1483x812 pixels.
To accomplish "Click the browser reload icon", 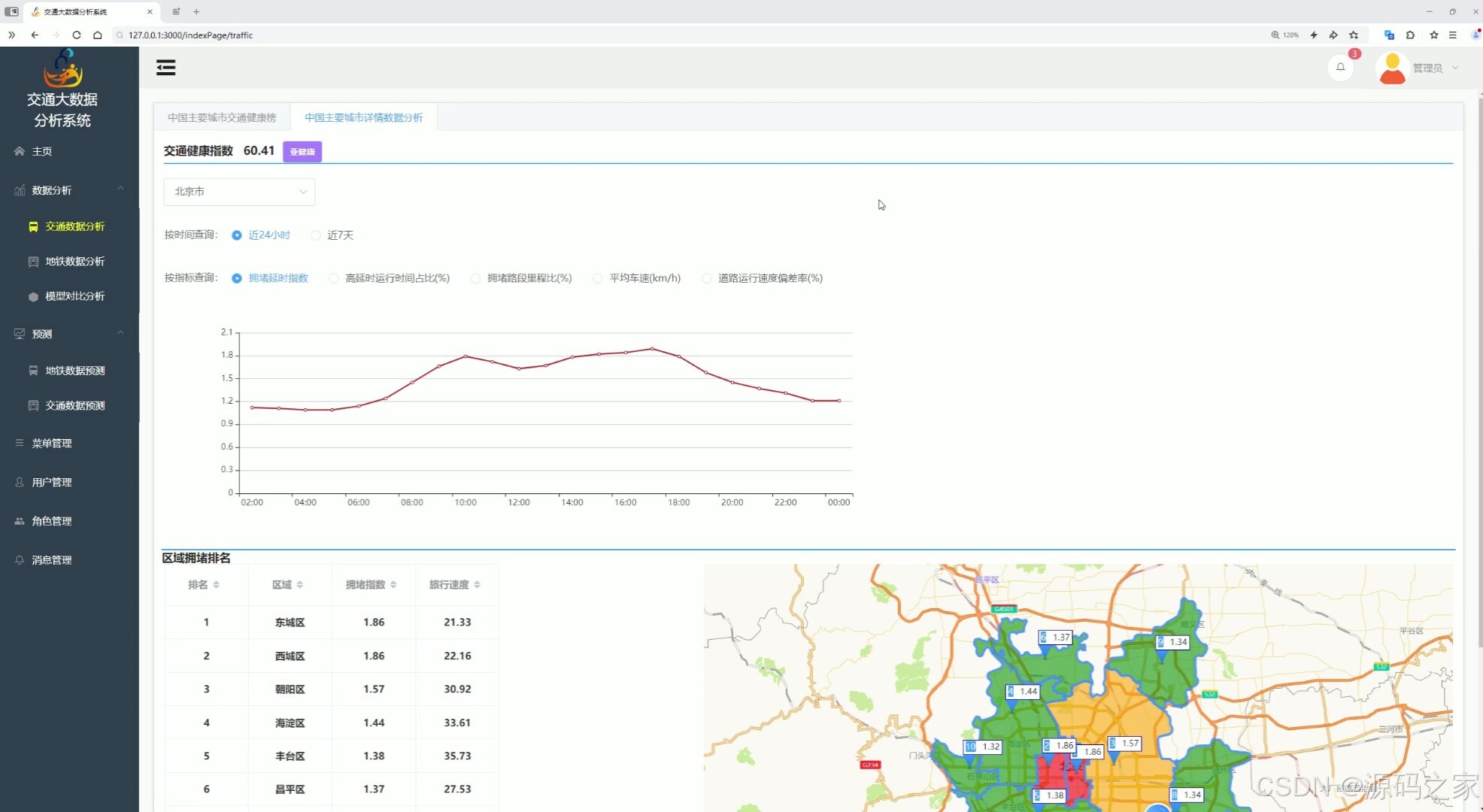I will pyautogui.click(x=76, y=35).
